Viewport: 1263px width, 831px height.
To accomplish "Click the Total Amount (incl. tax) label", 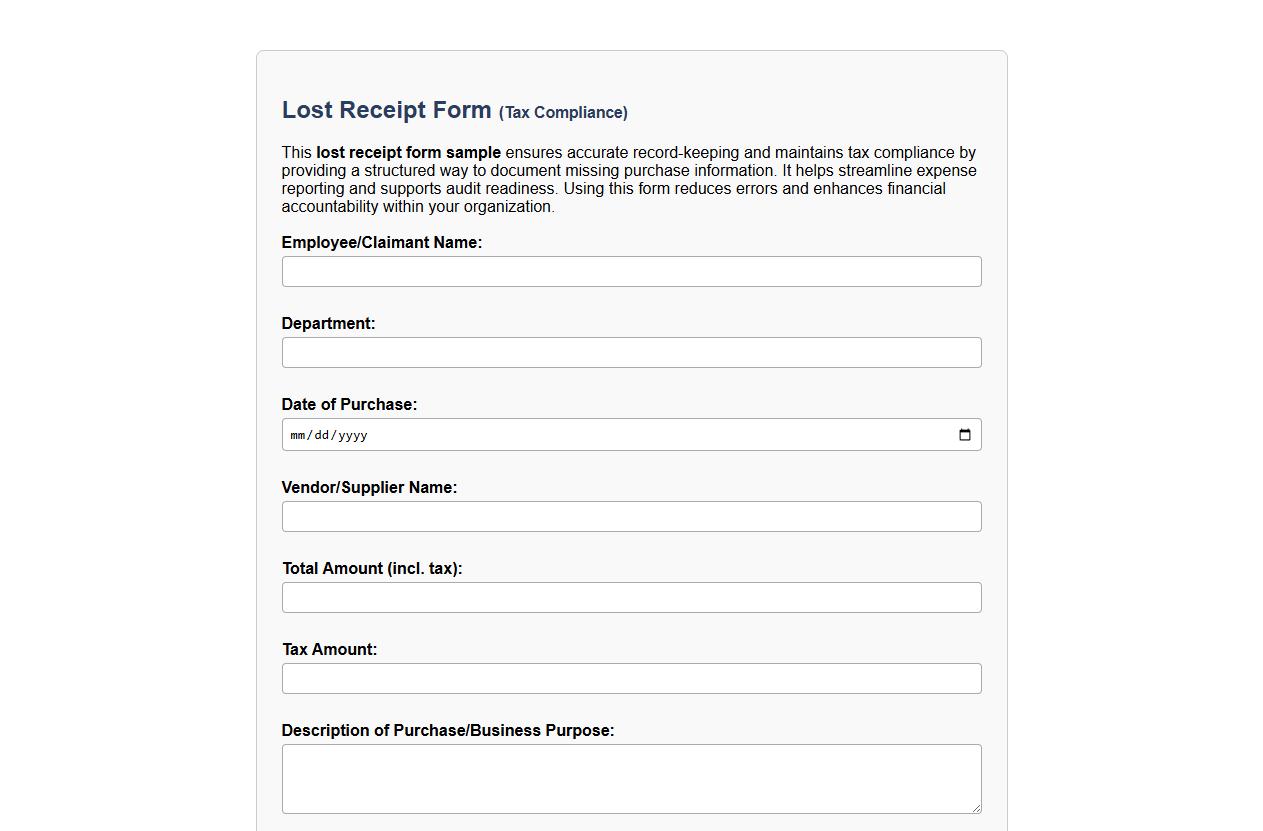I will point(372,568).
